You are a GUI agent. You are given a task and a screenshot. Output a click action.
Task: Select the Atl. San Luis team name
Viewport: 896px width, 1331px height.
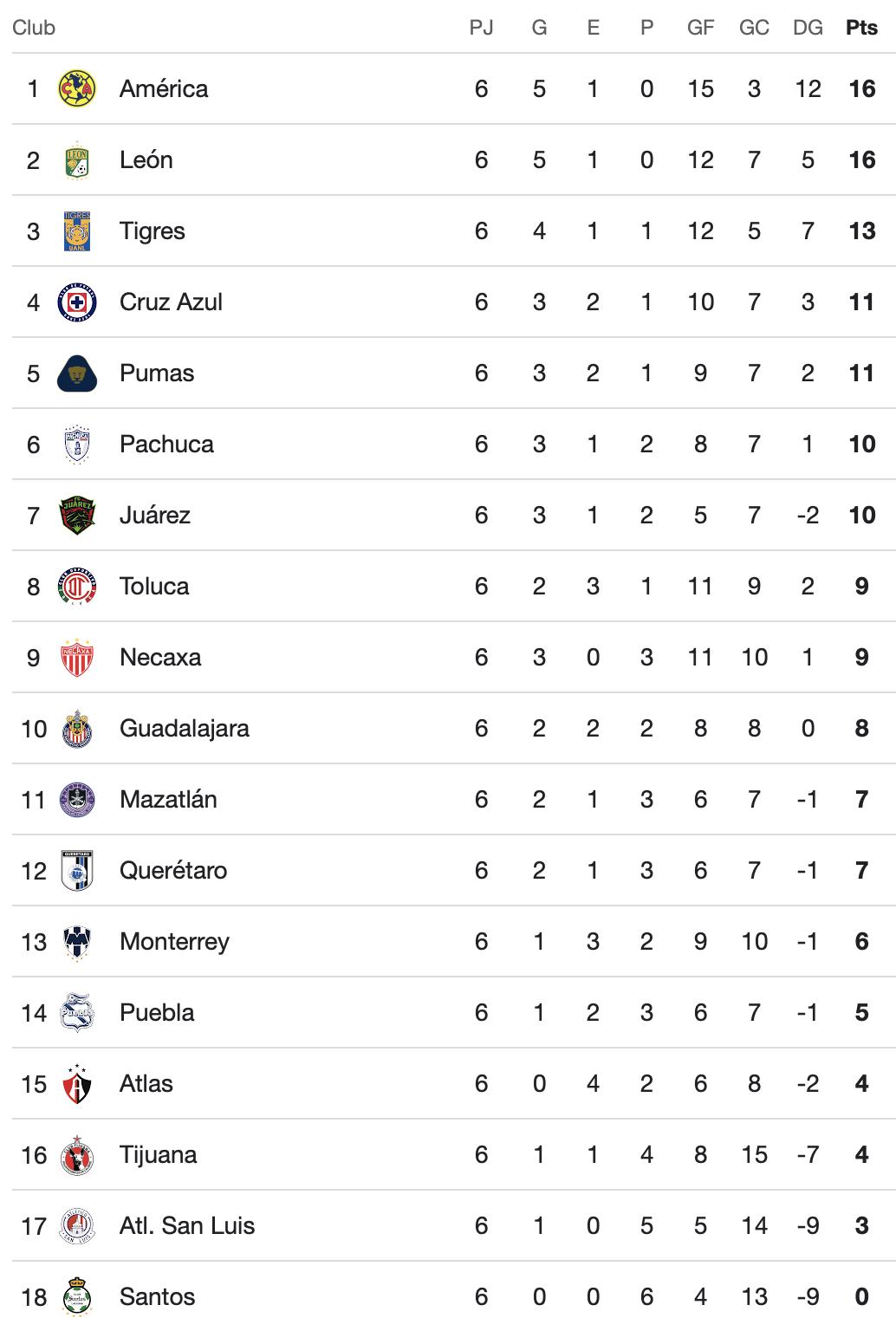187,1225
